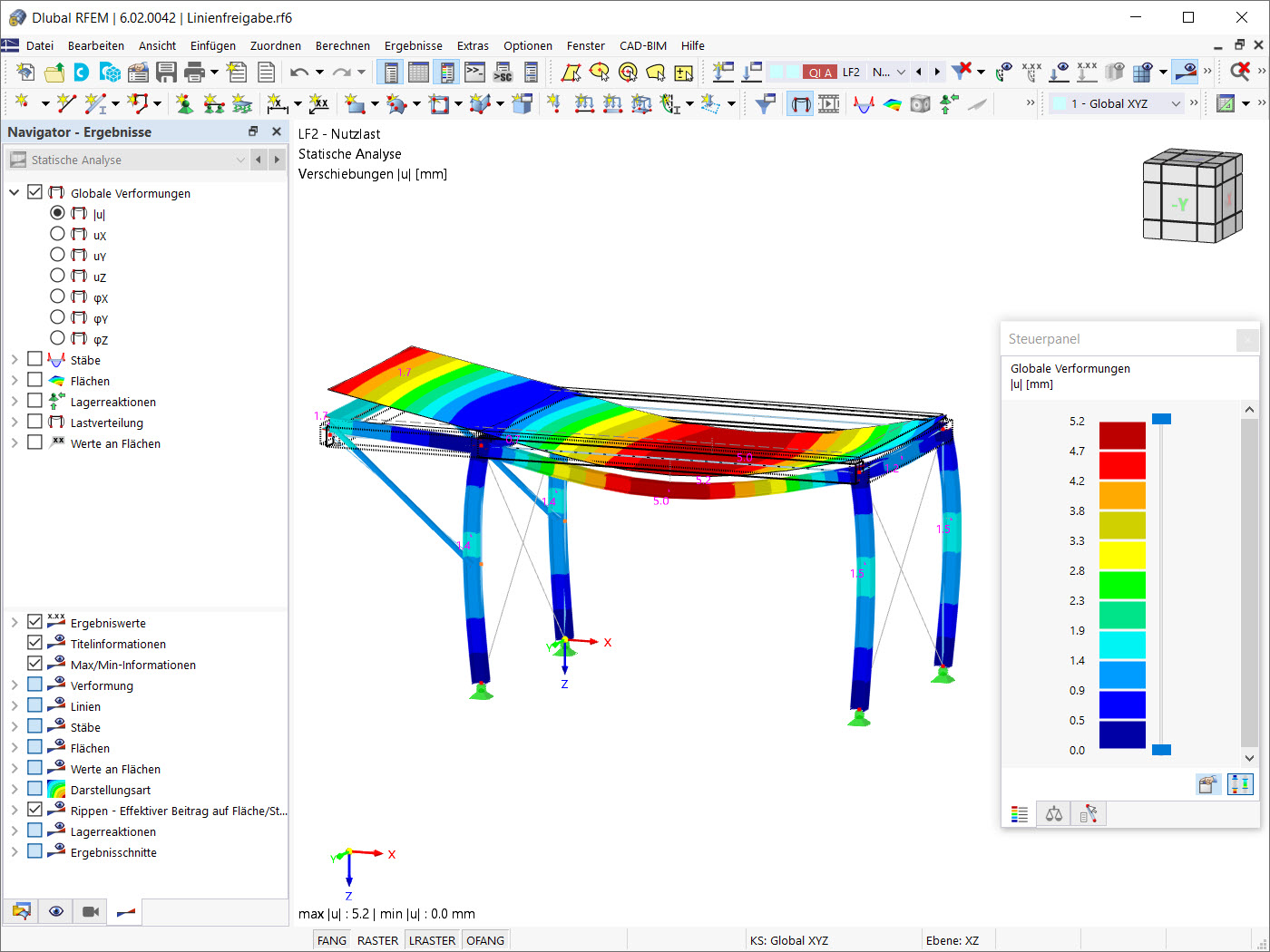This screenshot has height=952, width=1270.
Task: Open the Bearbeiten menu
Action: [x=96, y=45]
